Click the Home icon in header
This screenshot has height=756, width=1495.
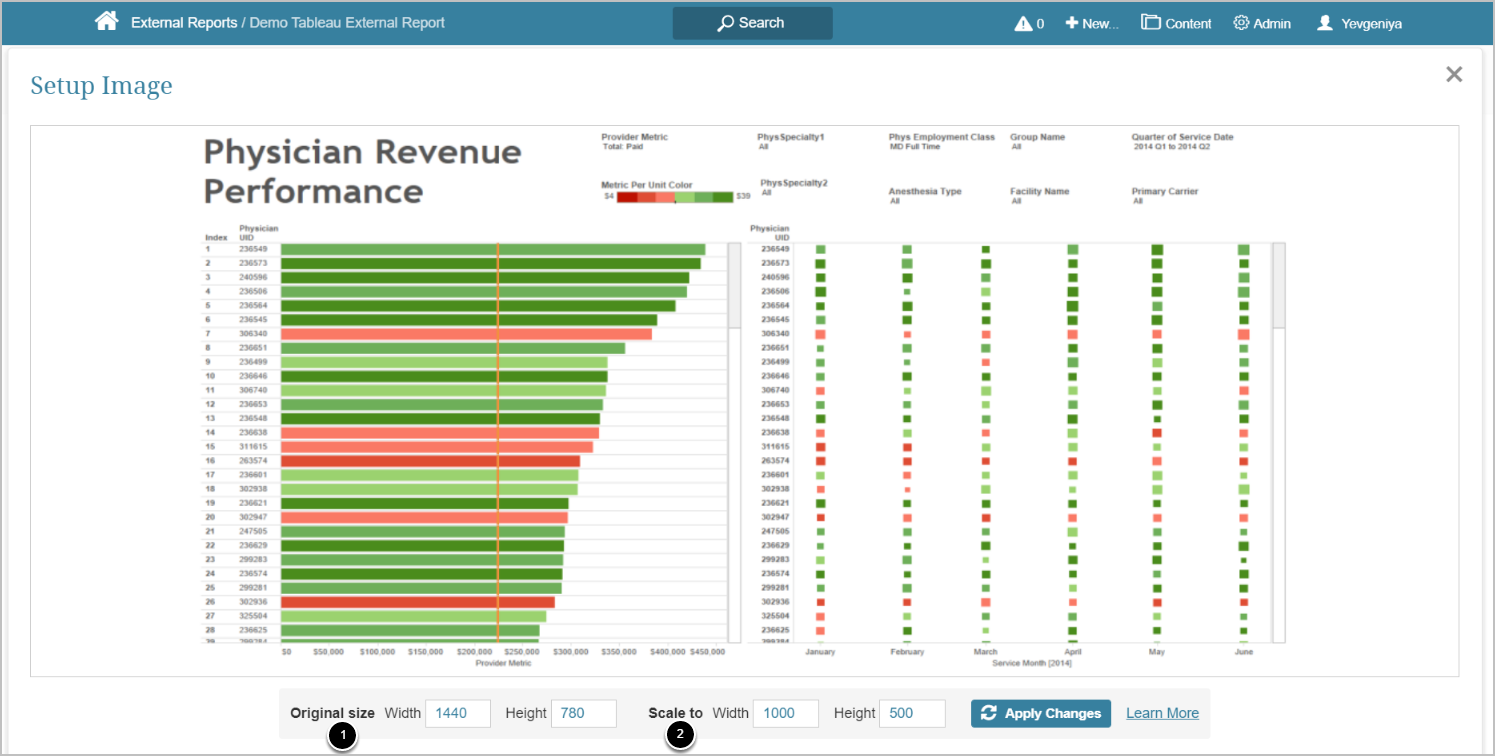click(x=107, y=21)
